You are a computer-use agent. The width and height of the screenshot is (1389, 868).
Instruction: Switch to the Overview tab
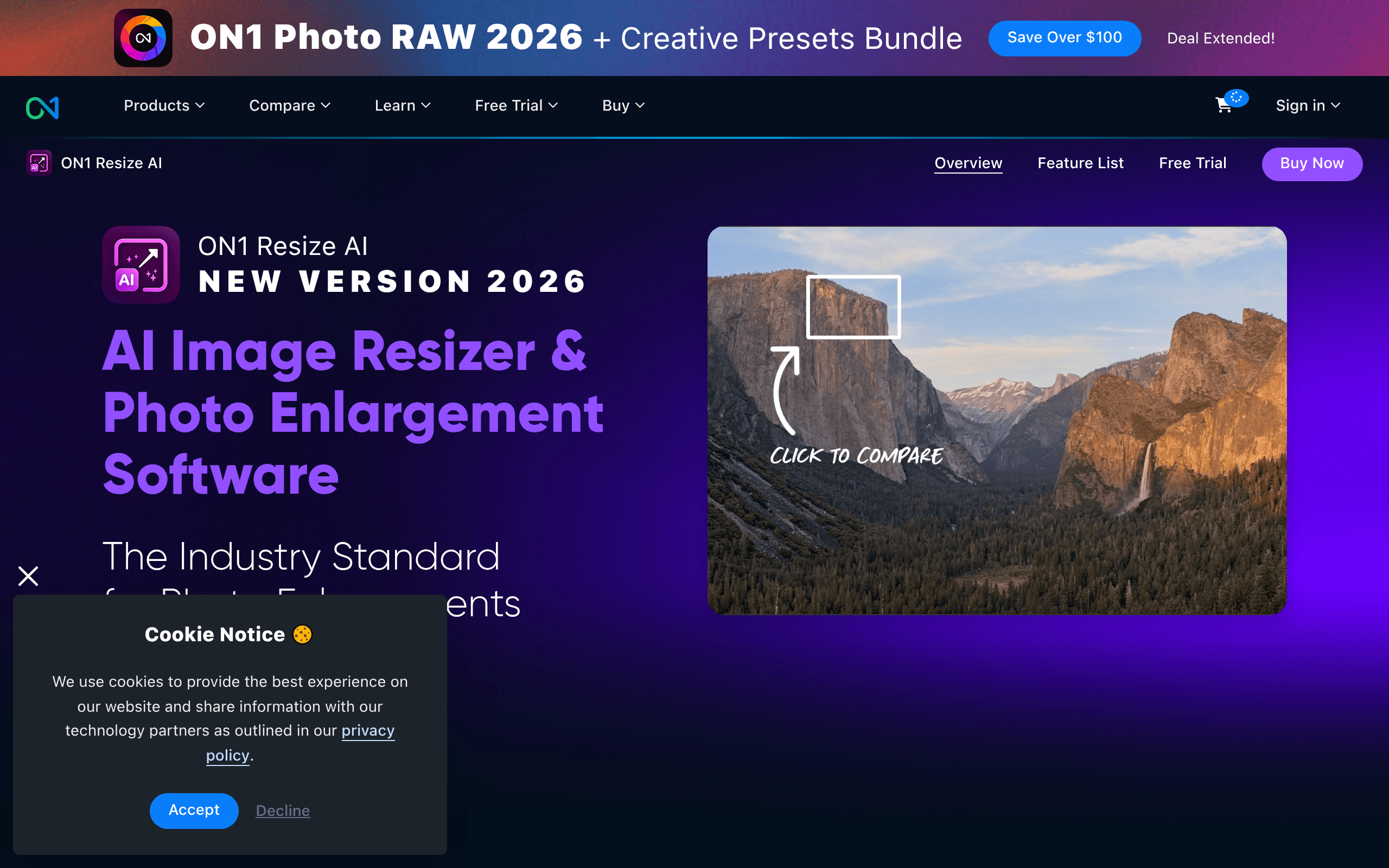coord(969,163)
